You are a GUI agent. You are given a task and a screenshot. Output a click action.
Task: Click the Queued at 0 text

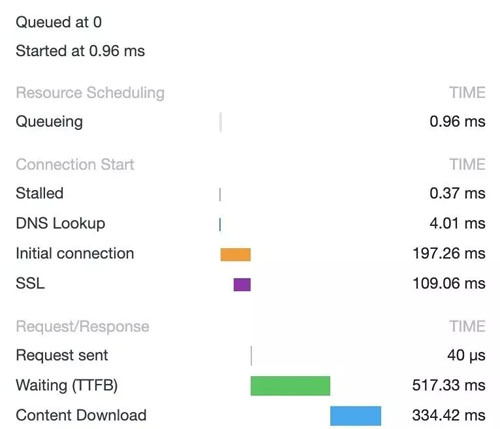[x=59, y=22]
